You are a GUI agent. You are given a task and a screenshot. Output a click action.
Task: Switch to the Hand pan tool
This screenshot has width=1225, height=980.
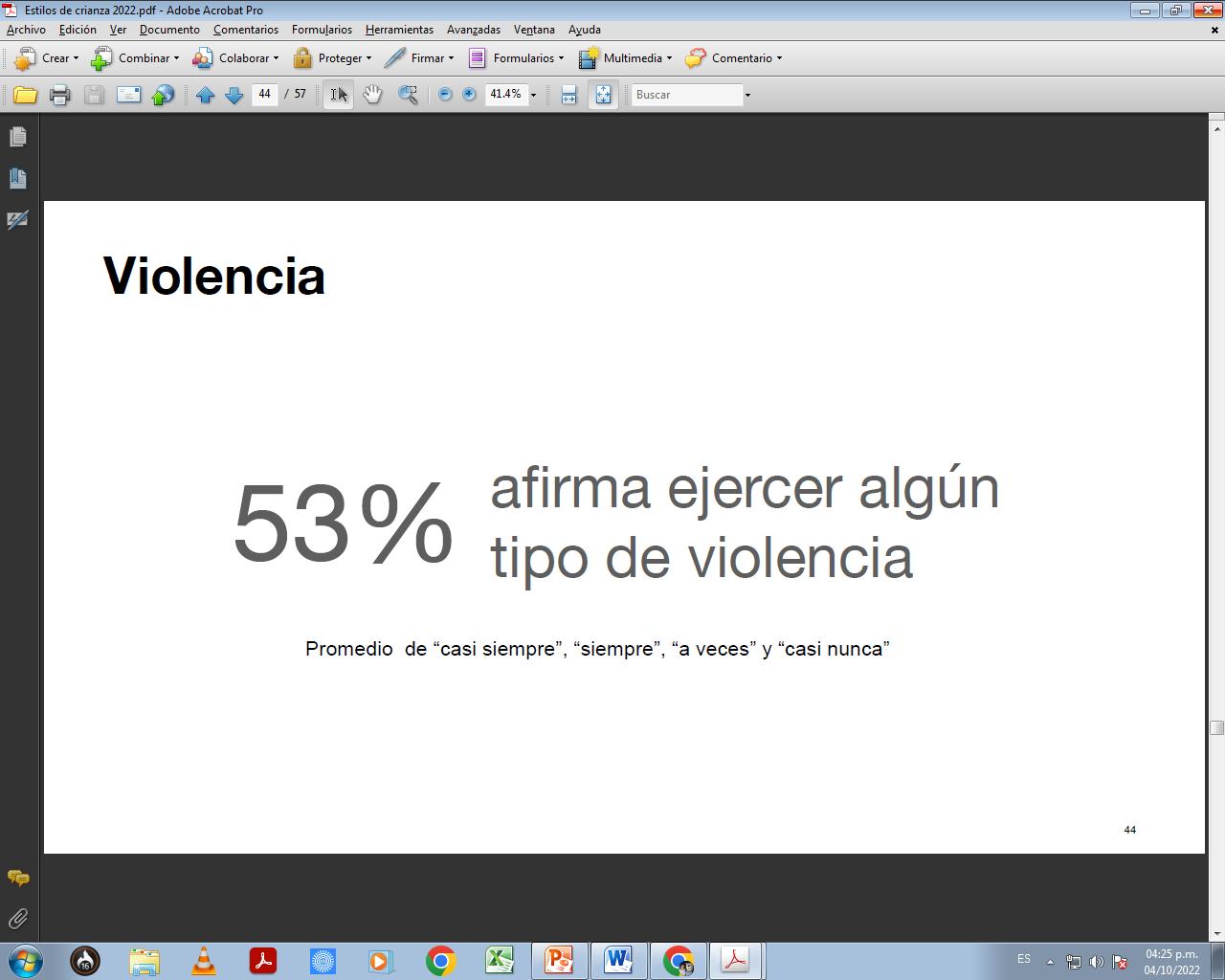[x=372, y=95]
